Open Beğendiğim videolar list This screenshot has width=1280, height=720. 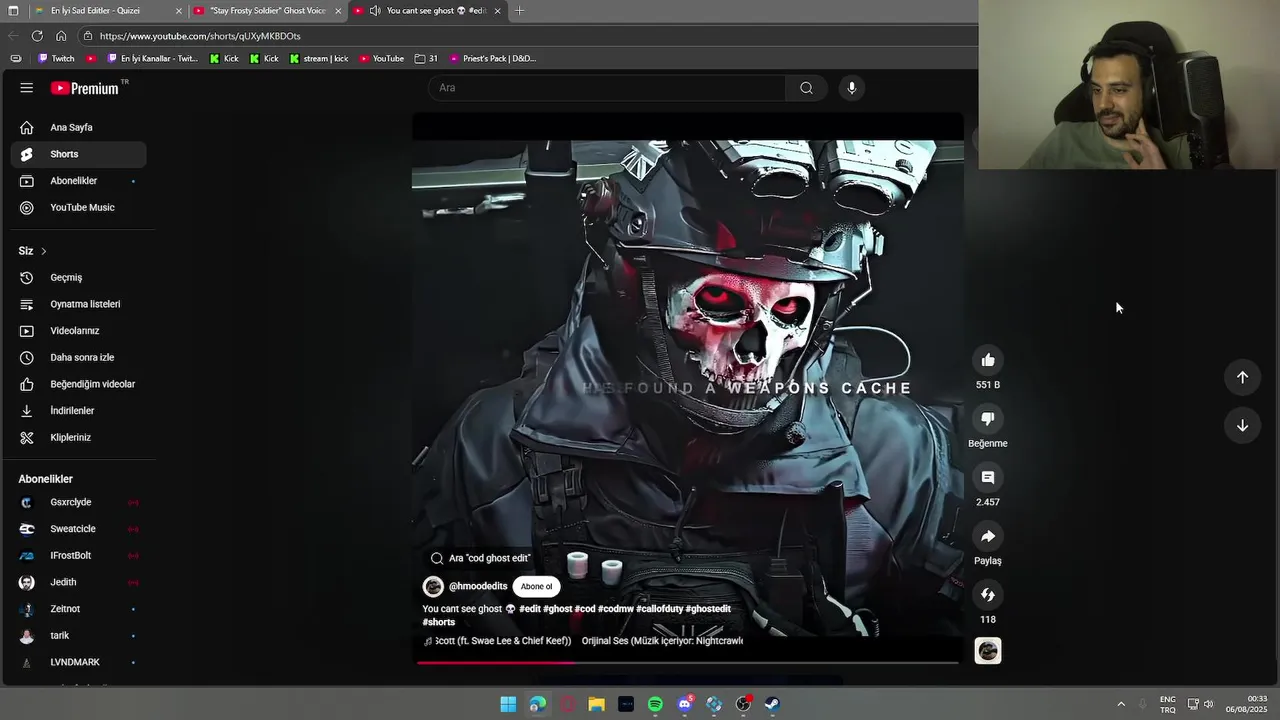(x=79, y=384)
